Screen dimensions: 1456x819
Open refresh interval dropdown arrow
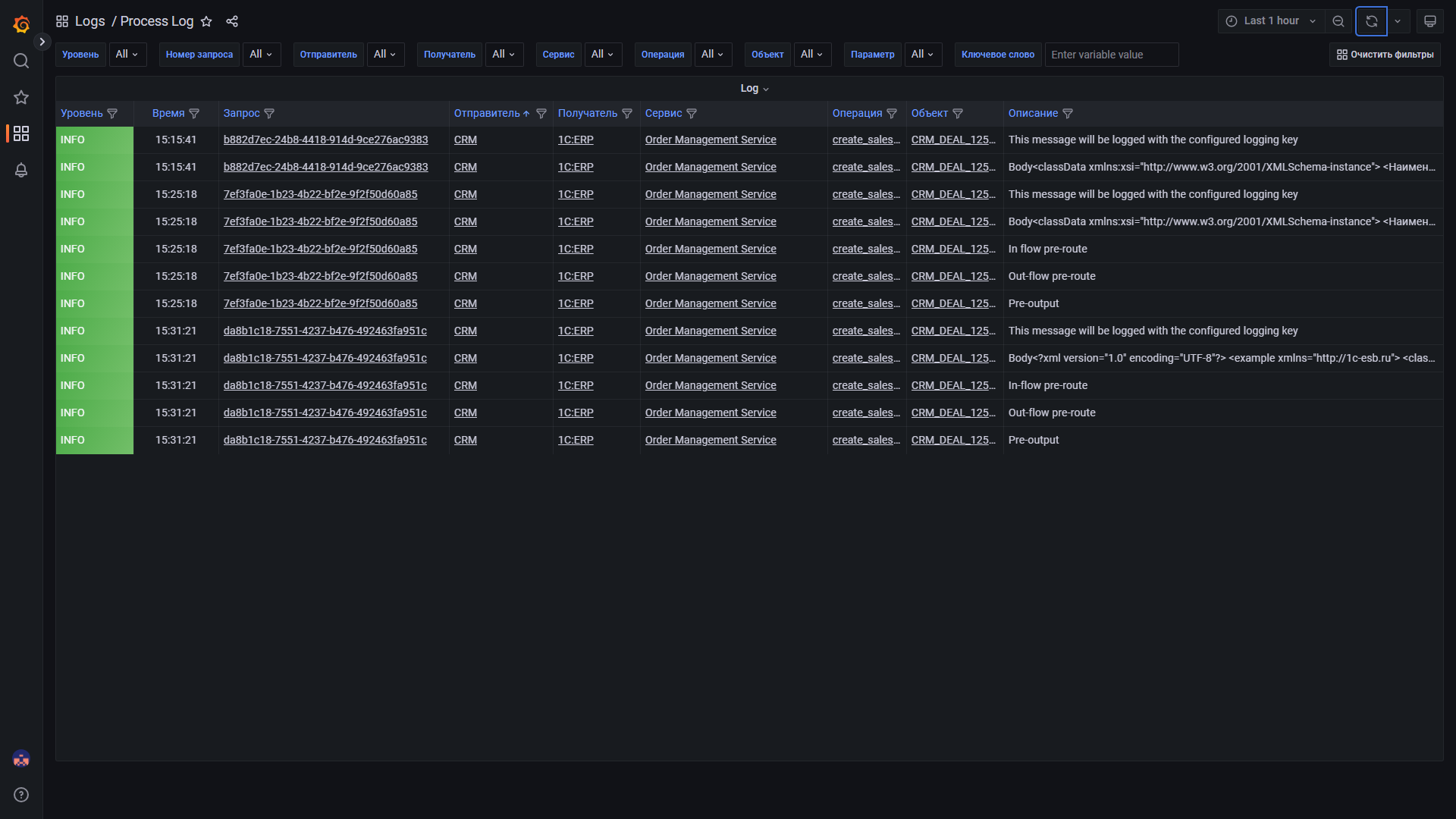pos(1398,21)
